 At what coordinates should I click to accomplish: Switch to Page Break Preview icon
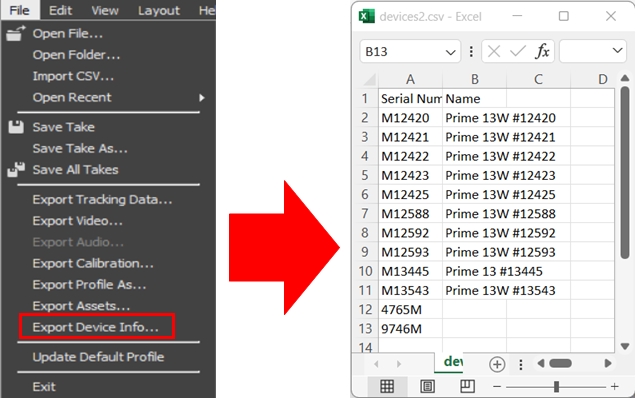point(467,386)
